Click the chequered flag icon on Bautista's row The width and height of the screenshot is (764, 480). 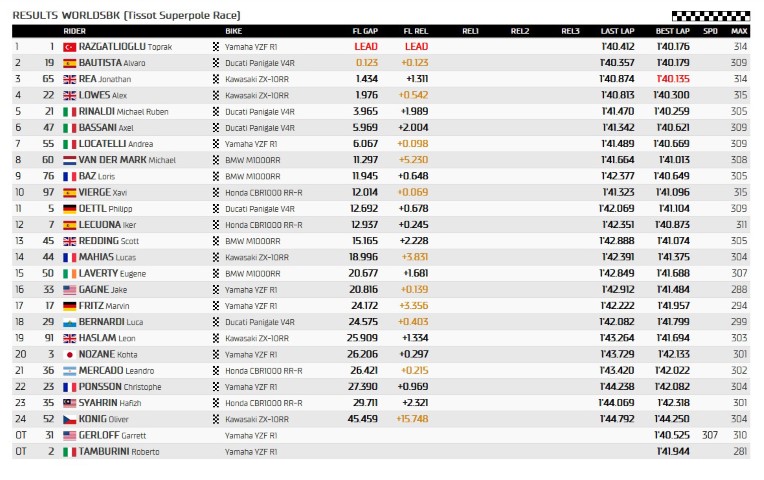click(x=216, y=62)
